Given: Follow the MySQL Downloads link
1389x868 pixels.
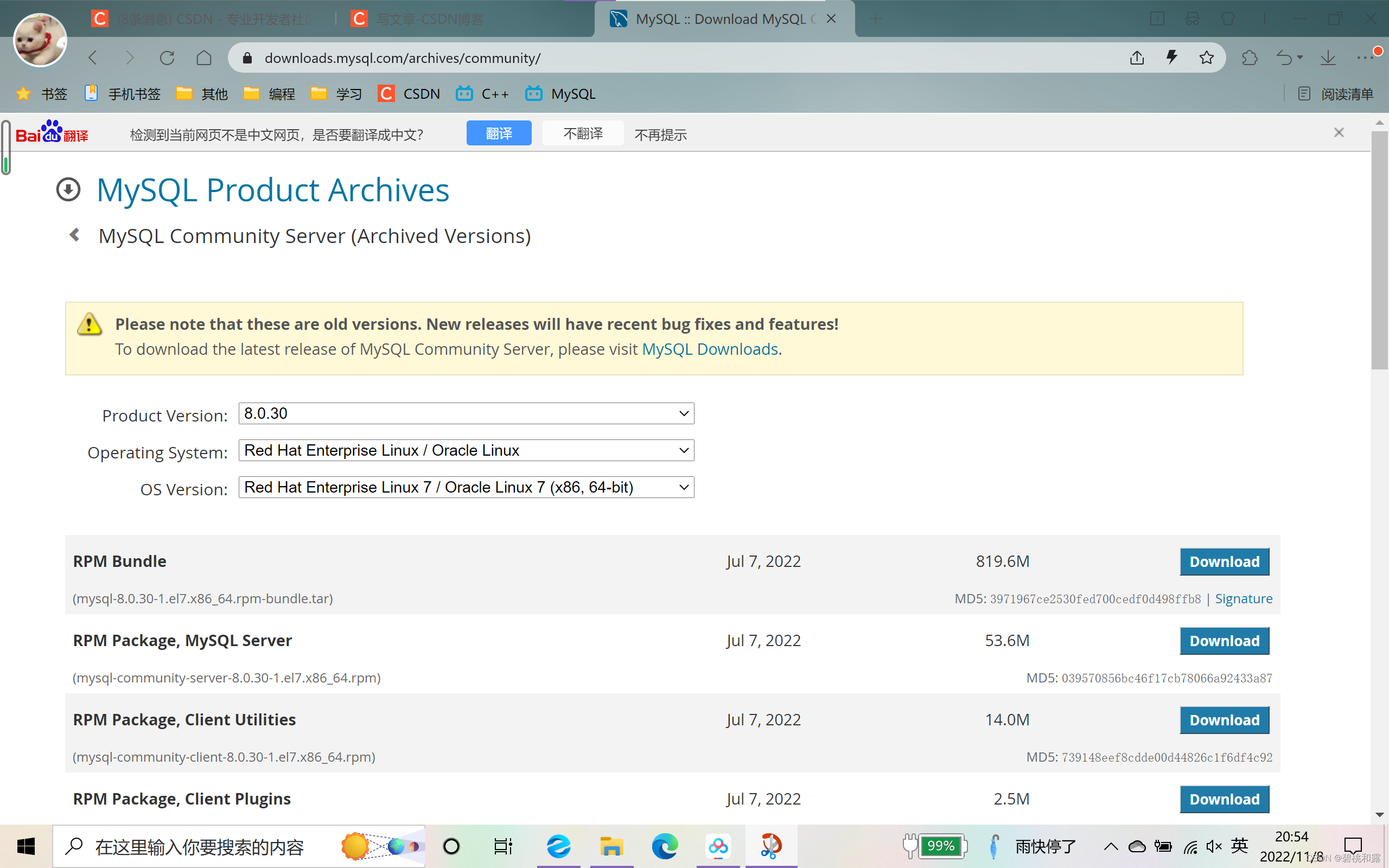Looking at the screenshot, I should point(710,349).
